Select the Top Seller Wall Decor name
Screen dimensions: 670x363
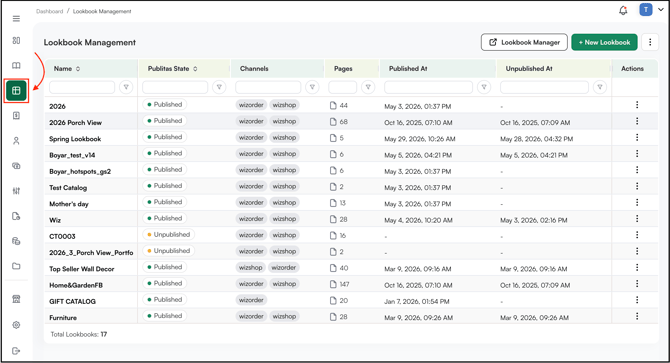[82, 269]
